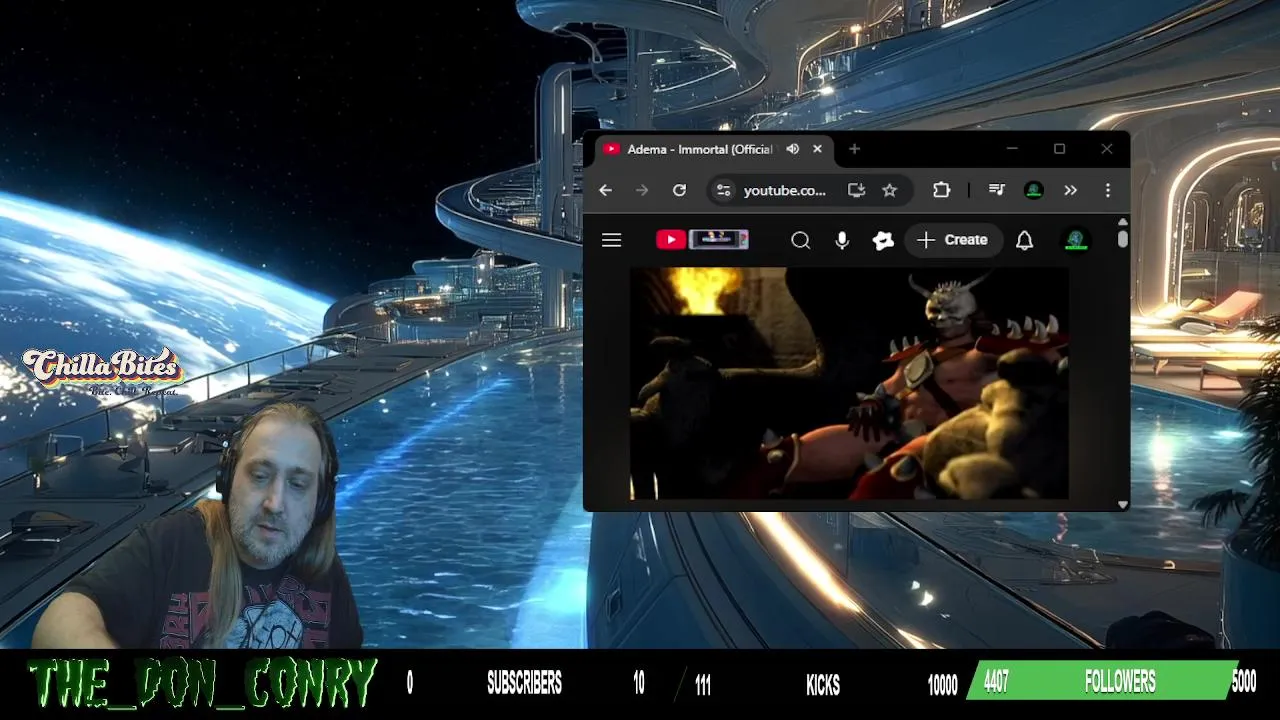Click the scrollbar down arrow

(1123, 505)
